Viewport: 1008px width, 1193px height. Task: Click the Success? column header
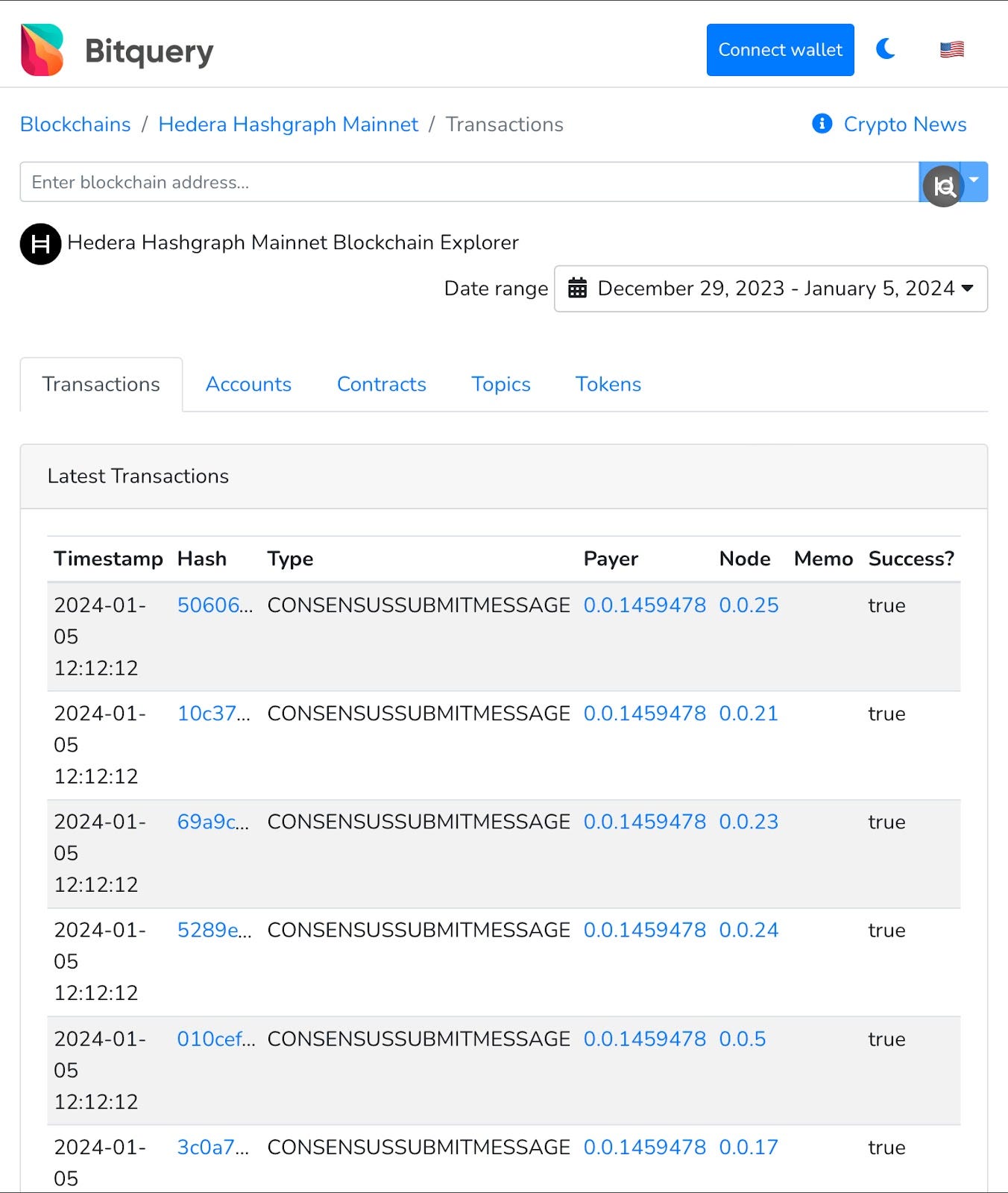[911, 558]
